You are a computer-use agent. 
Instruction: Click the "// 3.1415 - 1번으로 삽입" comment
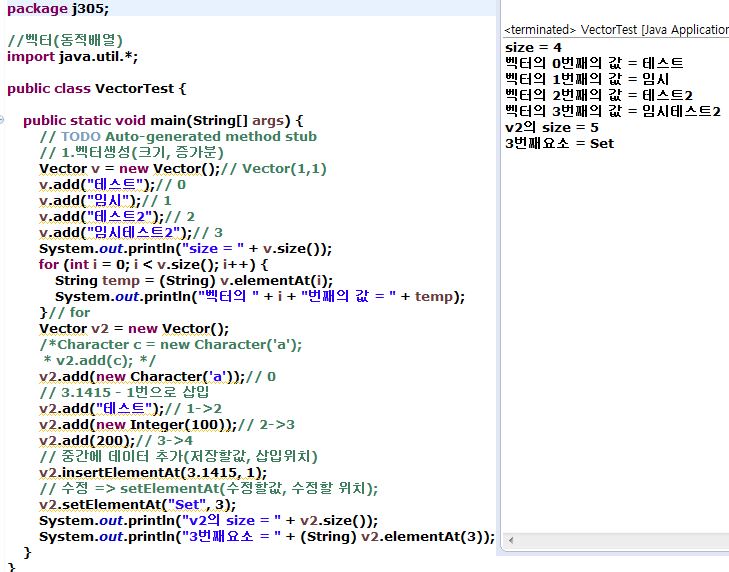[x=124, y=392]
